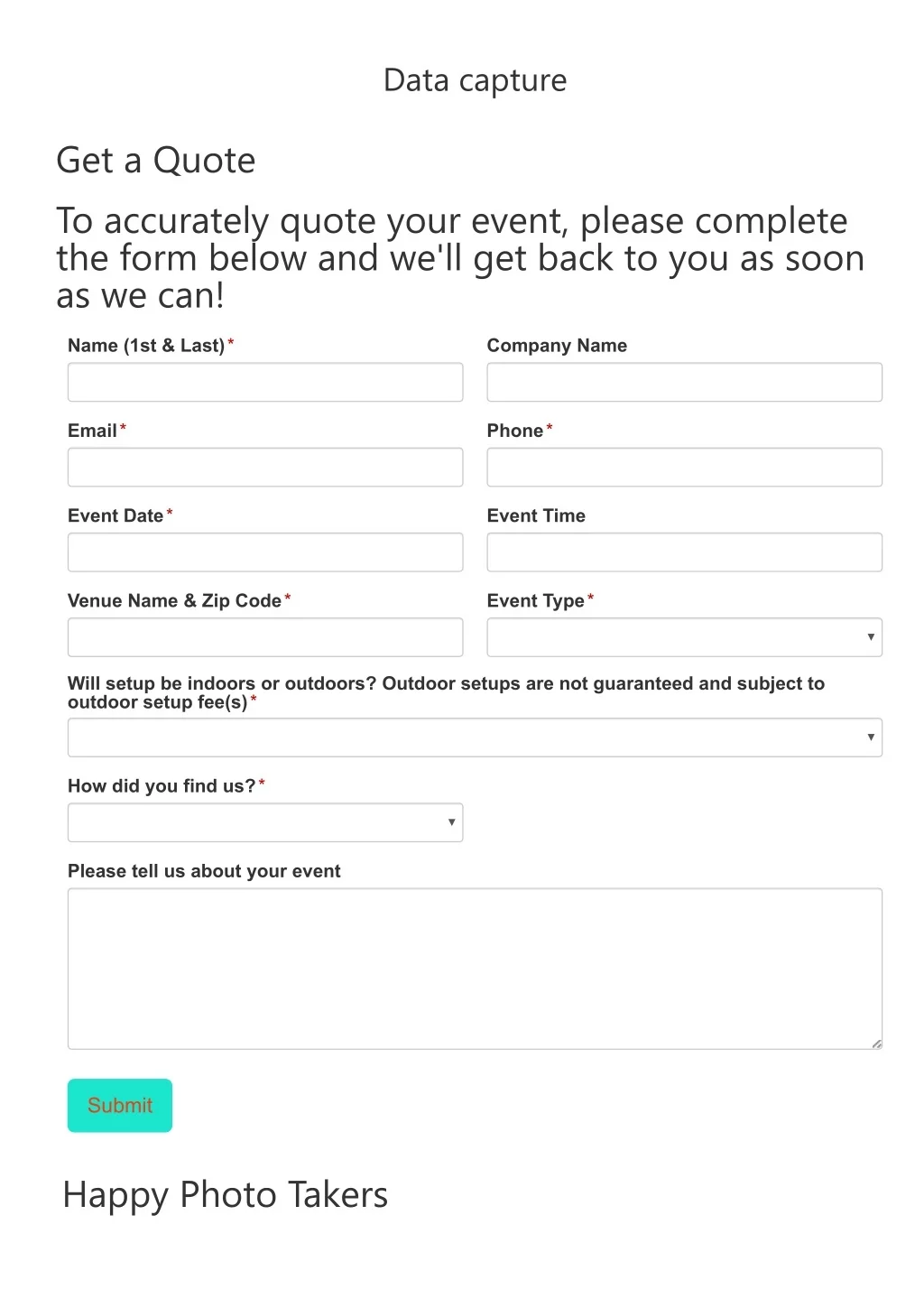Click the Venue Name & Zip Code field
The width and height of the screenshot is (924, 1308).
pyautogui.click(x=265, y=637)
